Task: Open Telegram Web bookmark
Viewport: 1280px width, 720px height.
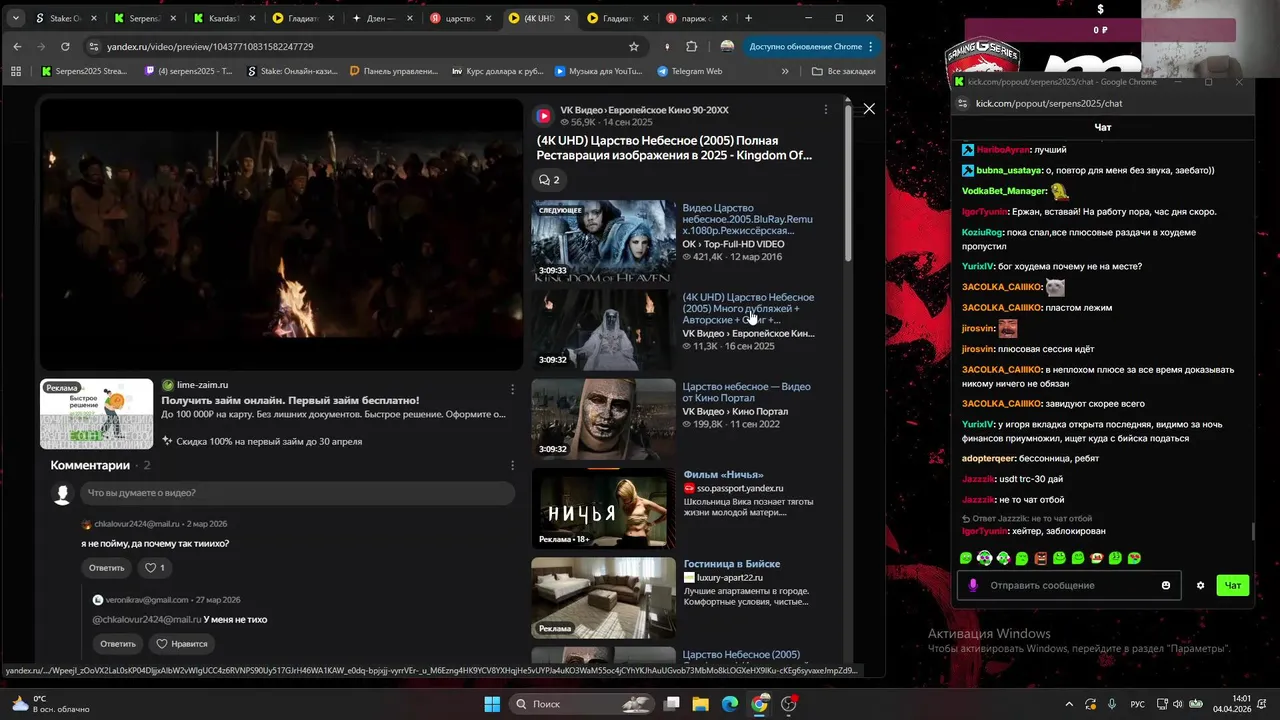Action: pos(689,71)
